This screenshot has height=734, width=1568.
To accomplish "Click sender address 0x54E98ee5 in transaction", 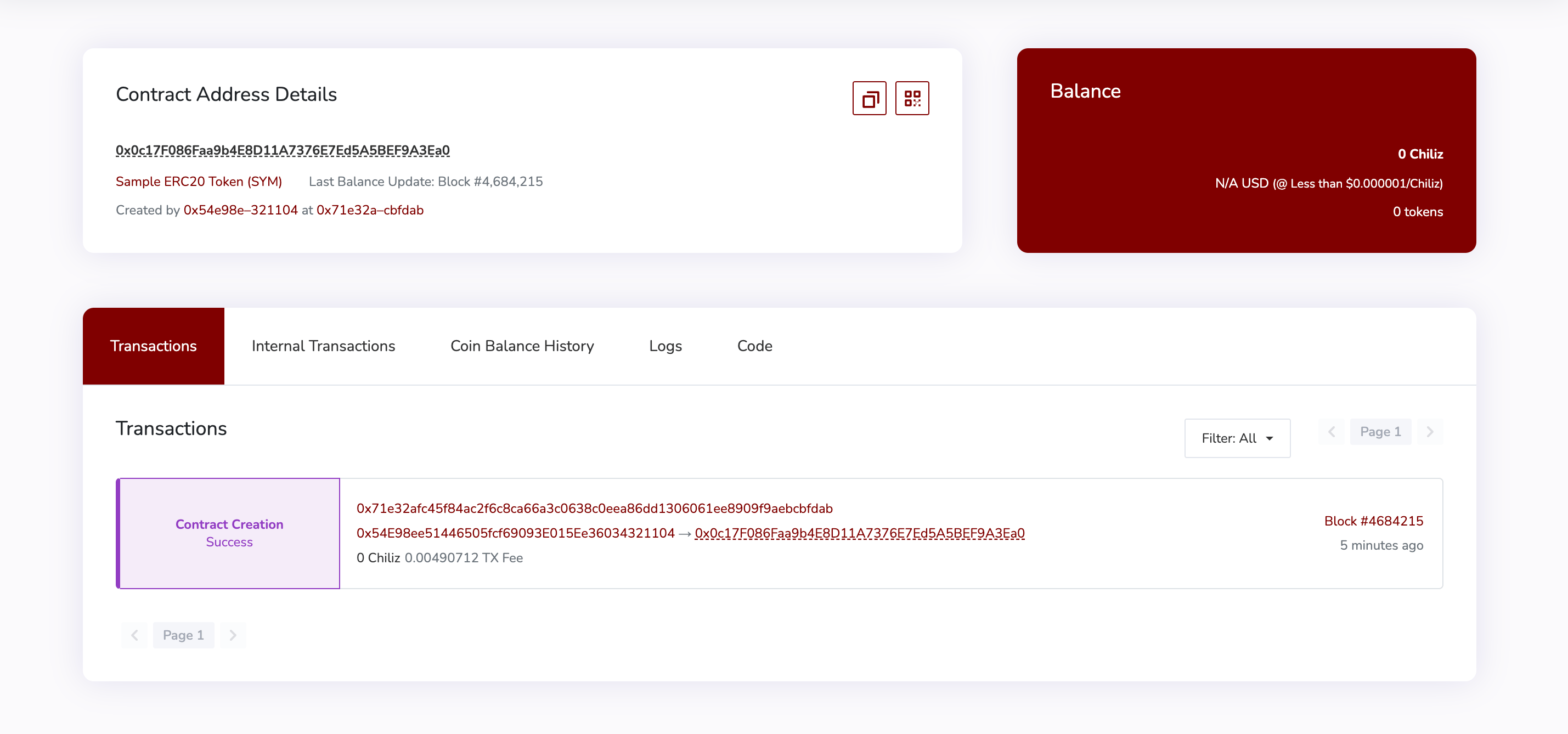I will [x=515, y=533].
